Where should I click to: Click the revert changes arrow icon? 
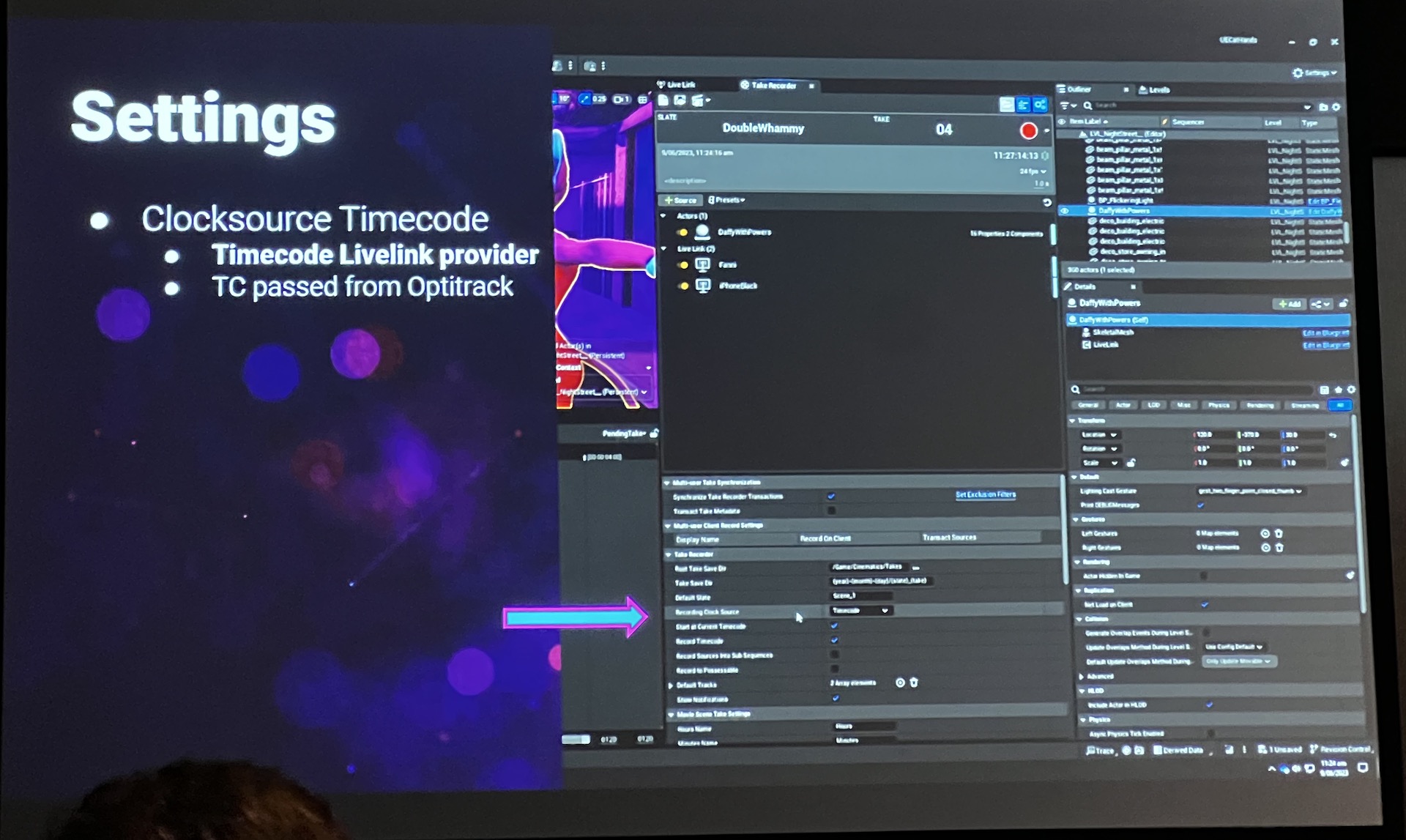(x=1046, y=202)
